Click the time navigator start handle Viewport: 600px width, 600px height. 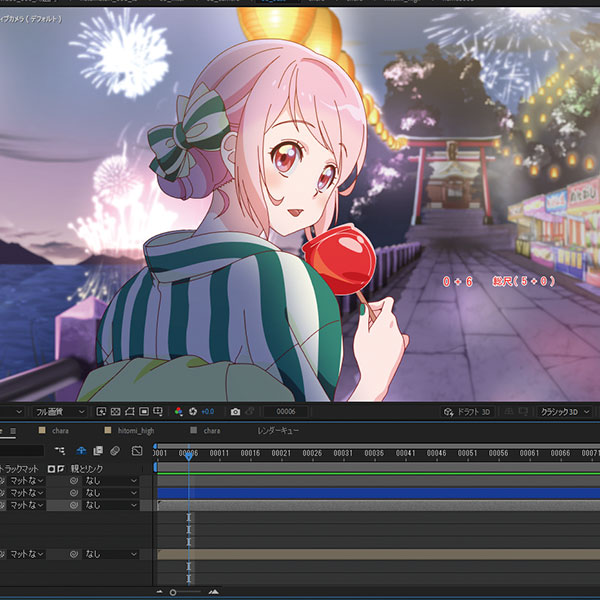pos(155,446)
